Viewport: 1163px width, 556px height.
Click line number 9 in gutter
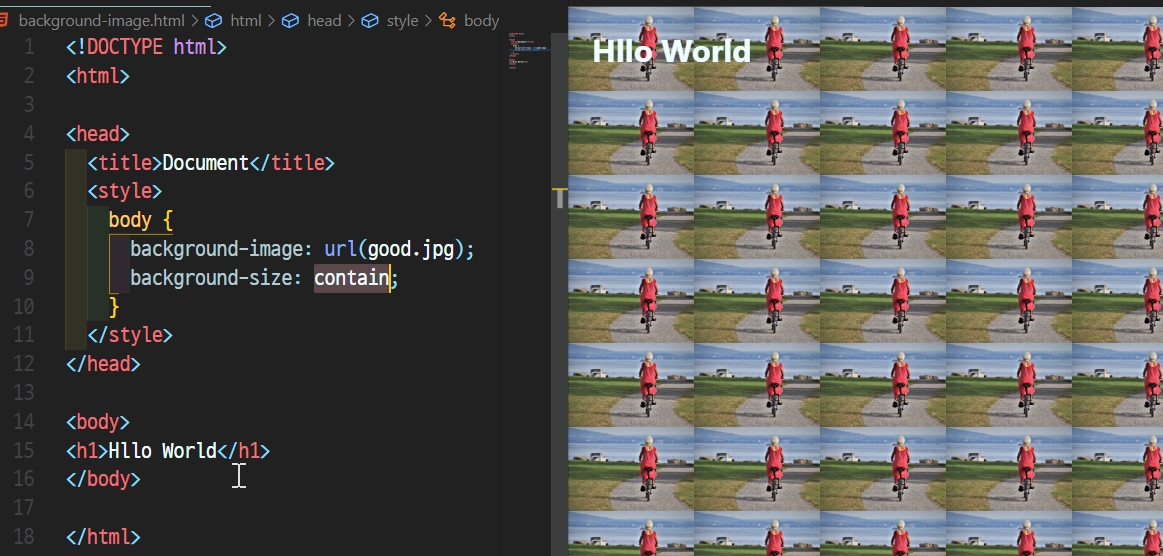click(x=29, y=277)
